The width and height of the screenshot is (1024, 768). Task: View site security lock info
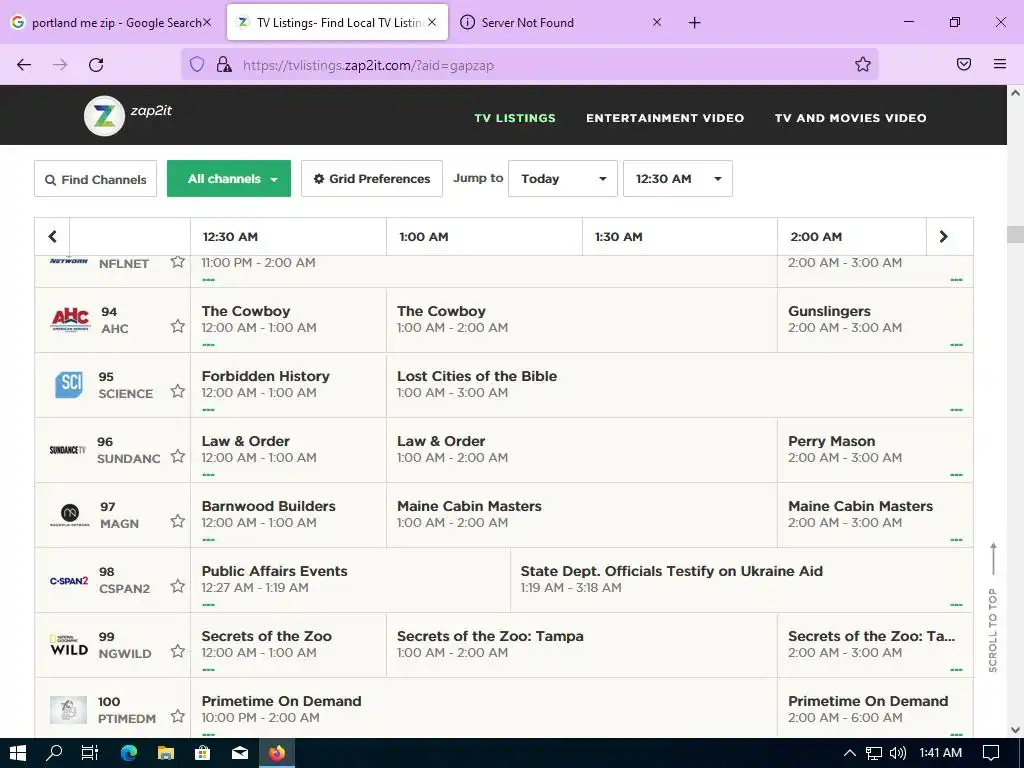click(224, 64)
